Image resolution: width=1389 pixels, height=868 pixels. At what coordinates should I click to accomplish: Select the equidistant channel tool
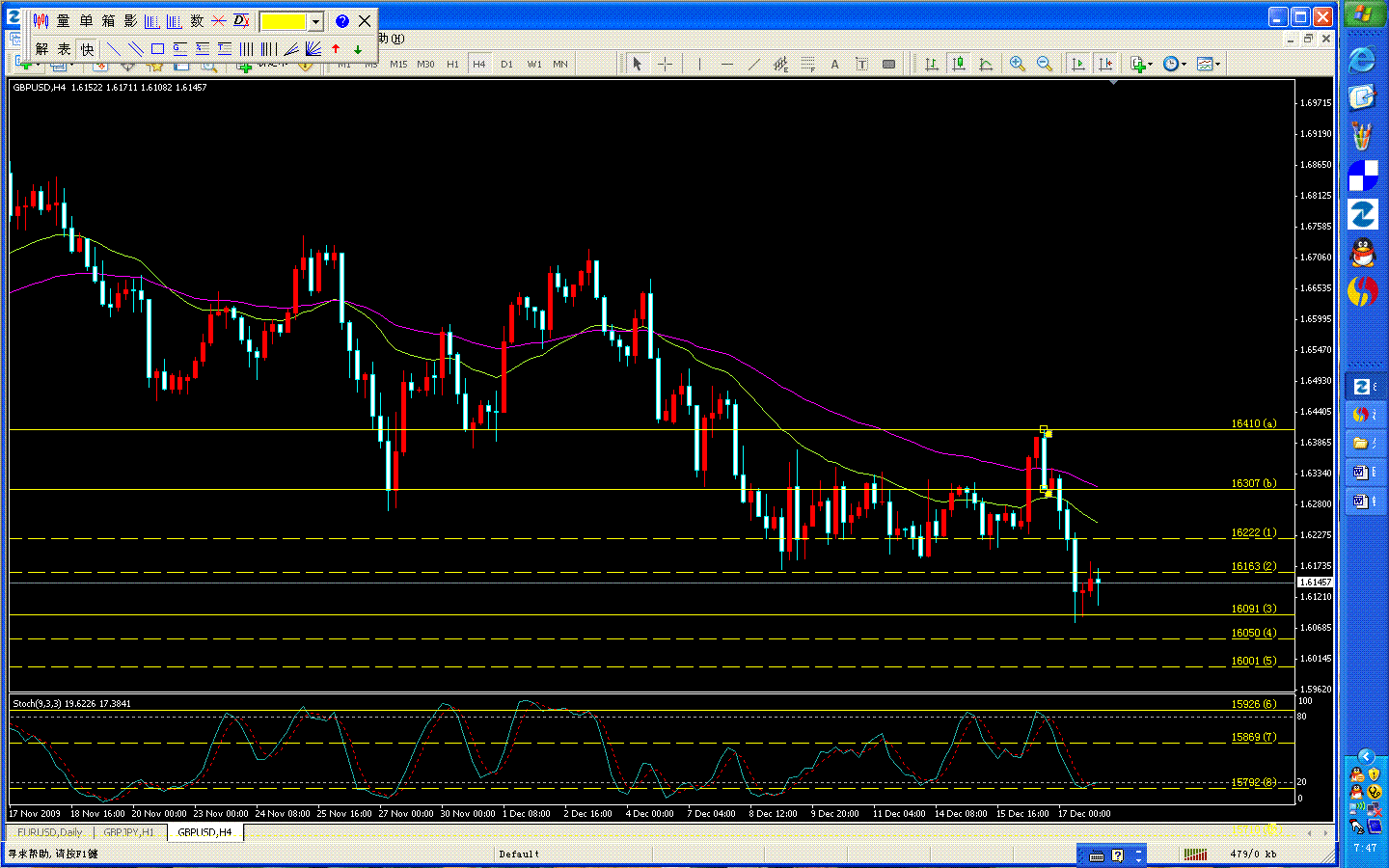tap(781, 64)
